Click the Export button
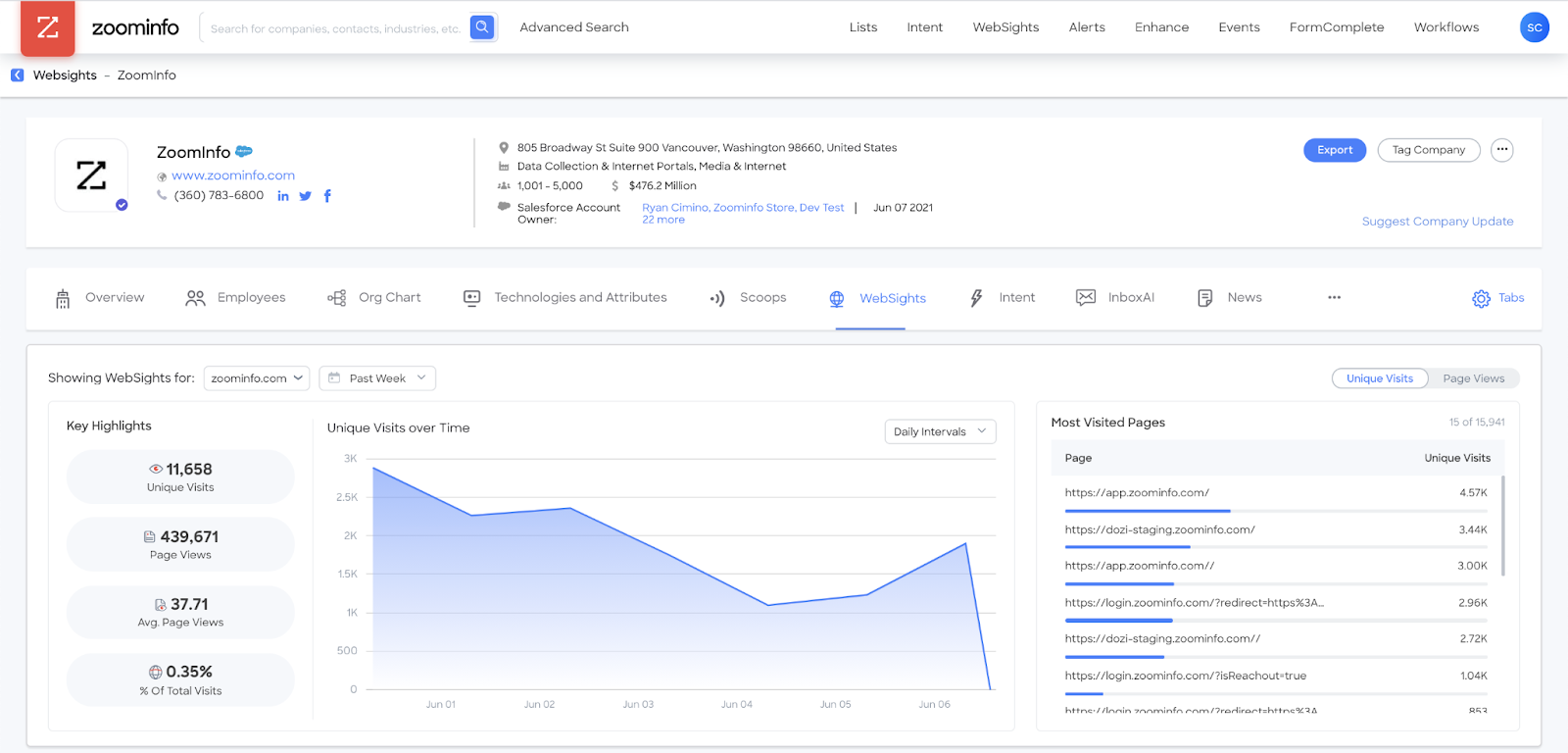Viewport: 1568px width, 753px height. (1334, 150)
